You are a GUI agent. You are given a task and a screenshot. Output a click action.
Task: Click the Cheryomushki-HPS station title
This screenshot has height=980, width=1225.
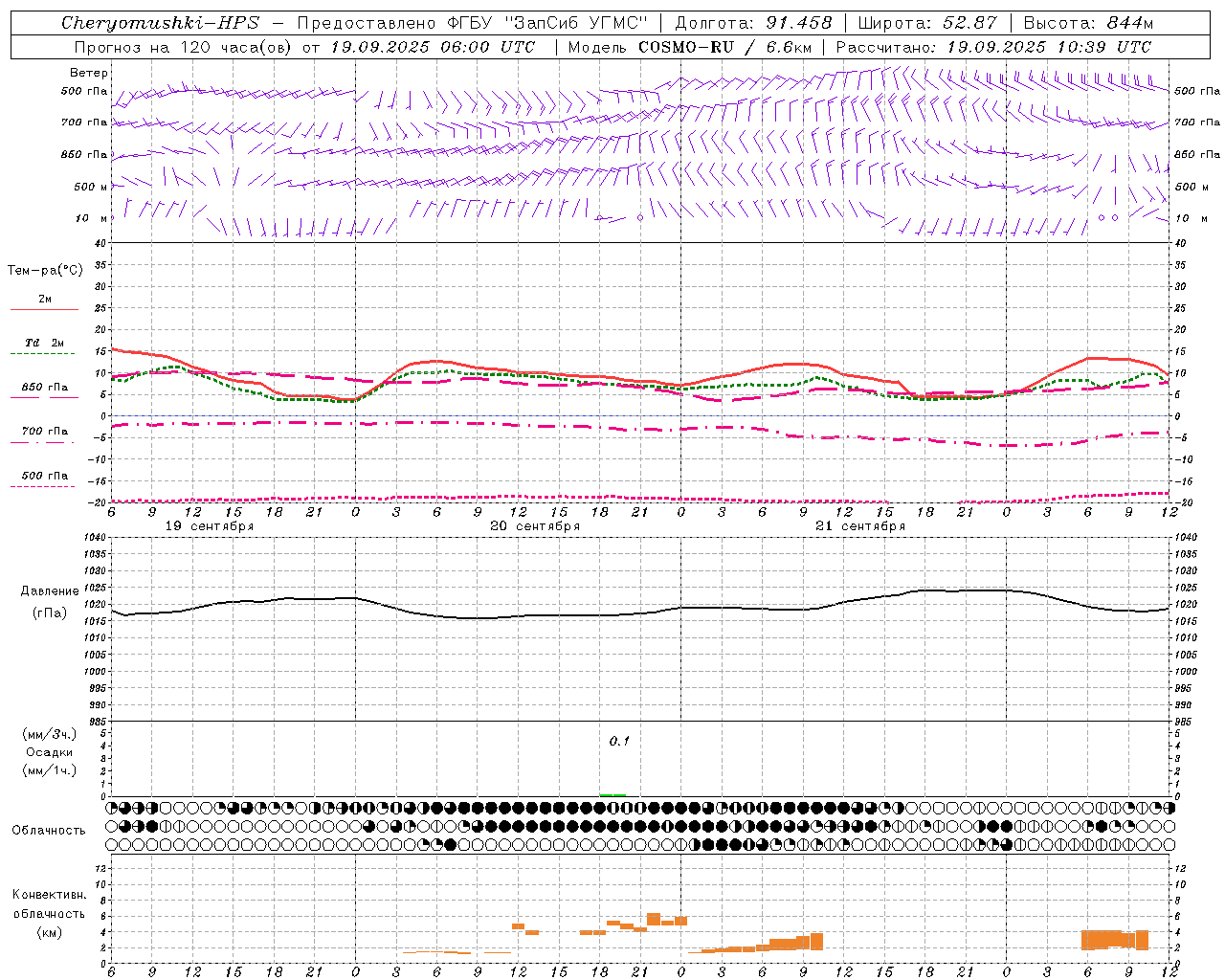pos(160,23)
